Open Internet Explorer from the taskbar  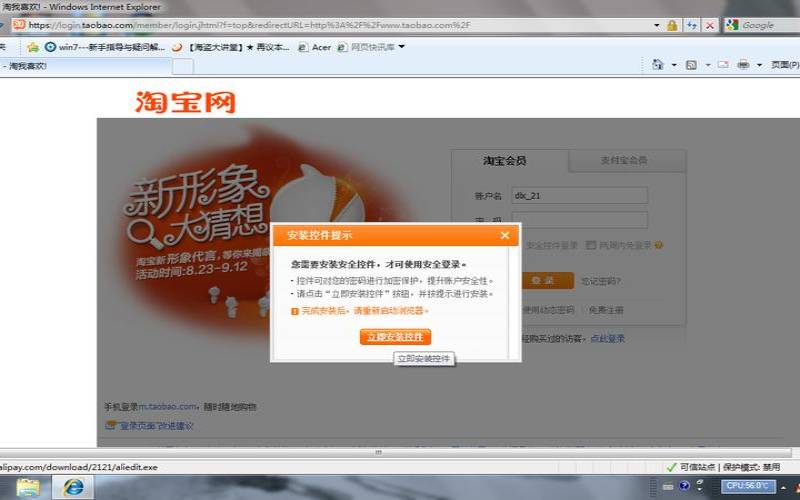click(72, 487)
